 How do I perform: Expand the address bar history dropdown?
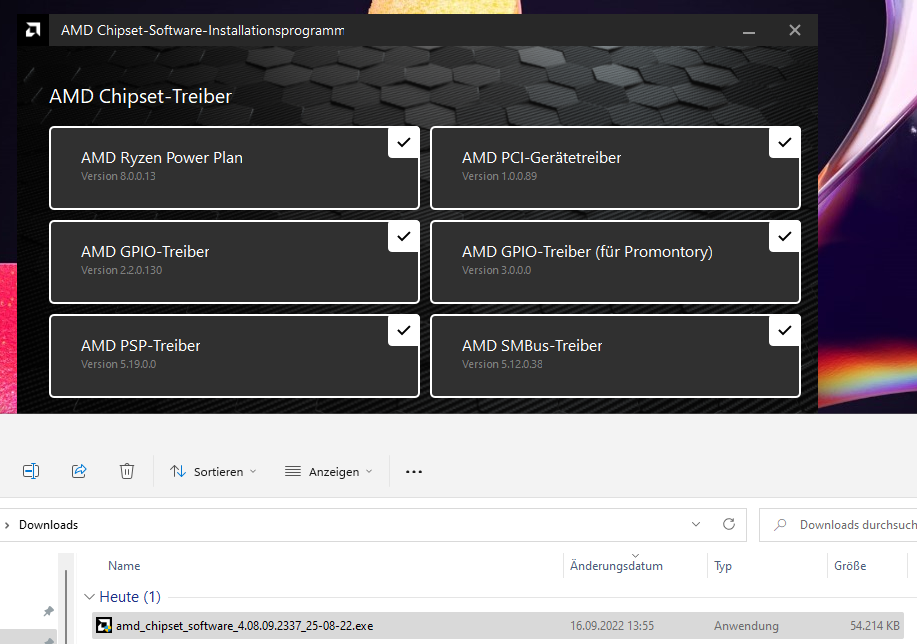(x=696, y=524)
